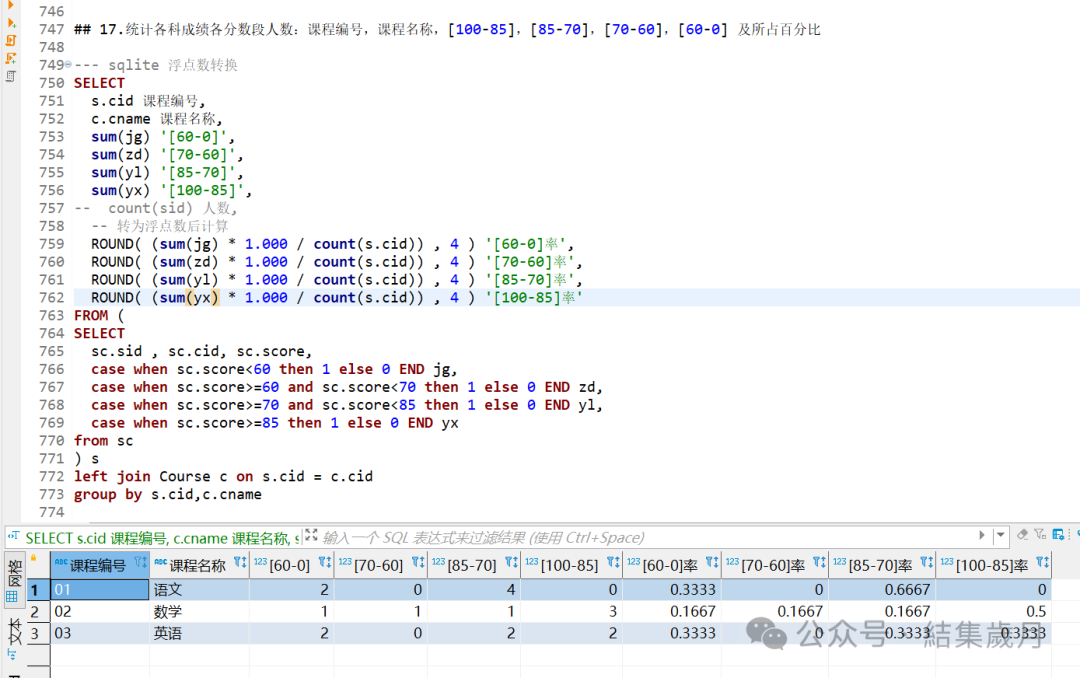The height and width of the screenshot is (678, 1080).
Task: Click the value 3 in [100-85] column
Action: [x=572, y=611]
